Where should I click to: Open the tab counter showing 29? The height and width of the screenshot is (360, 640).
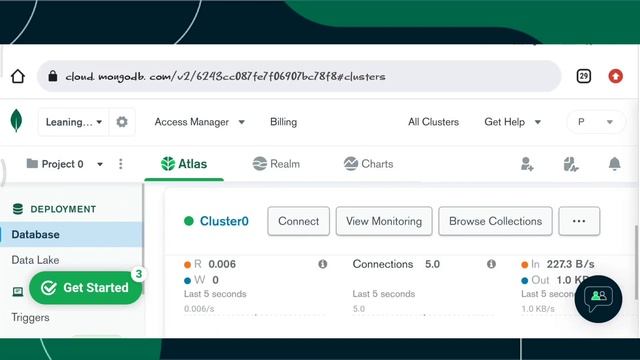[584, 76]
